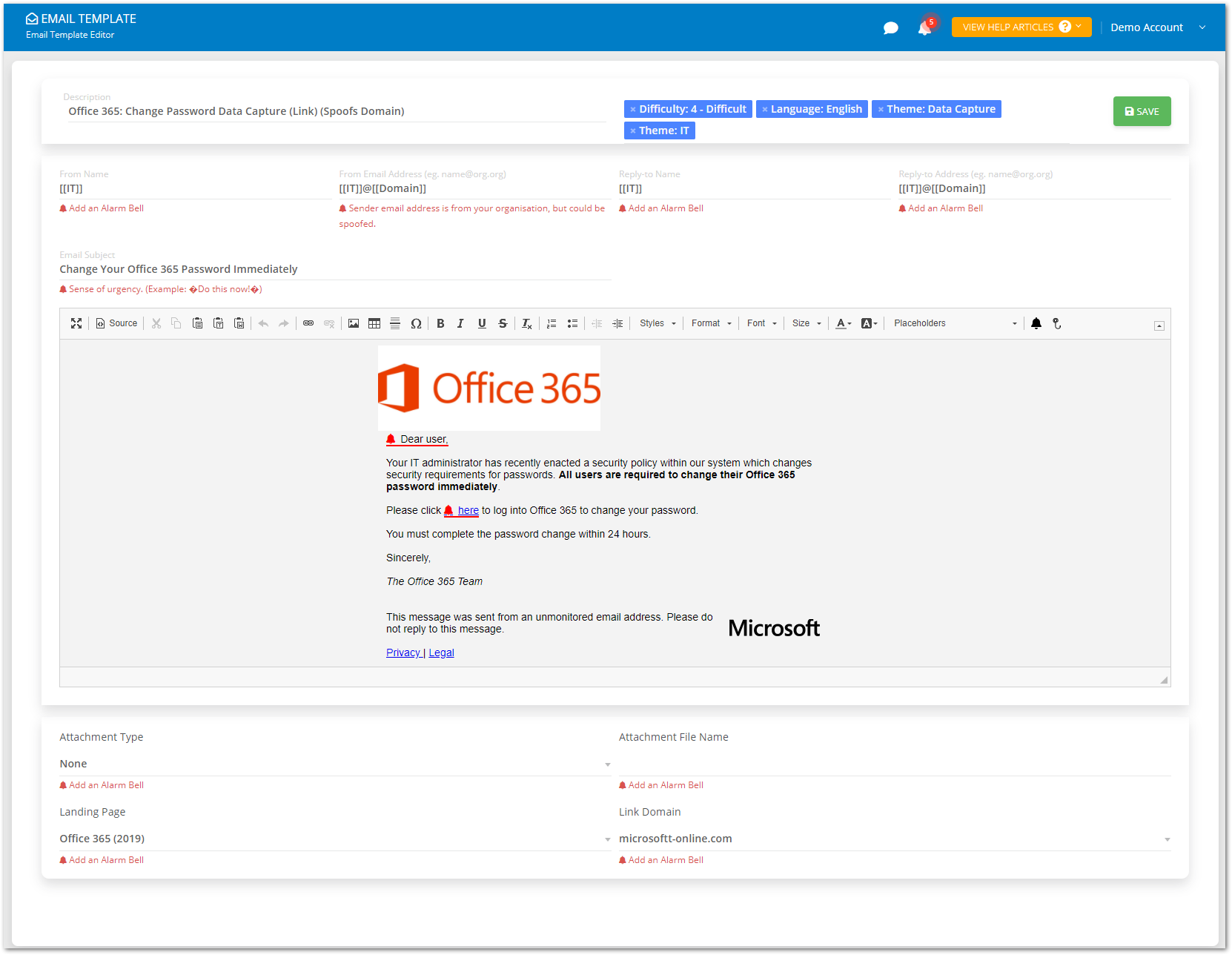Click the 'here' link in email body

(468, 510)
